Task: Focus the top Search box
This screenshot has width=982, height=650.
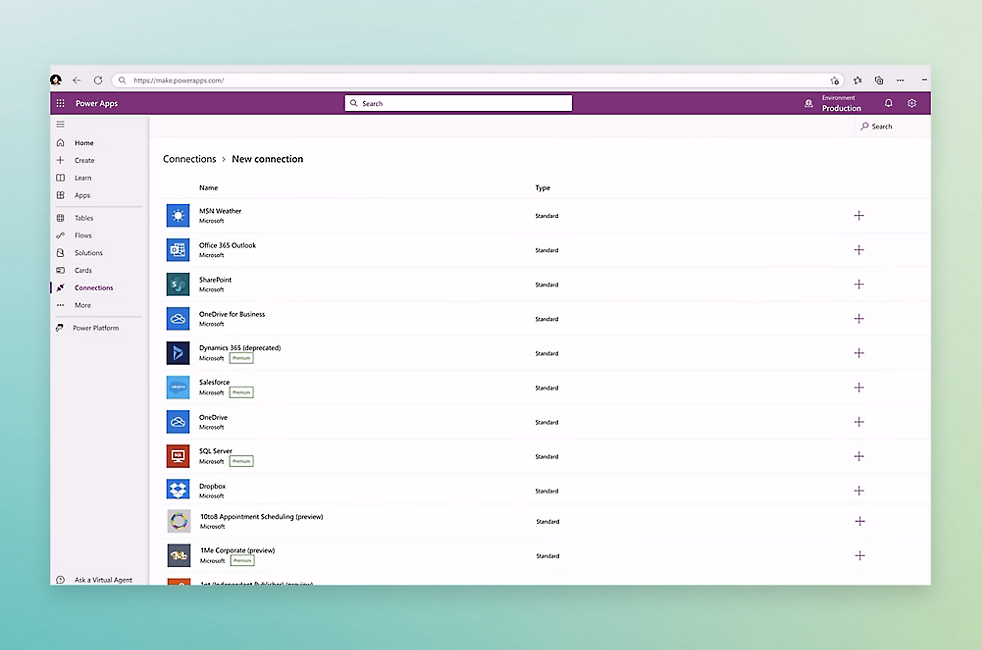Action: coord(458,103)
